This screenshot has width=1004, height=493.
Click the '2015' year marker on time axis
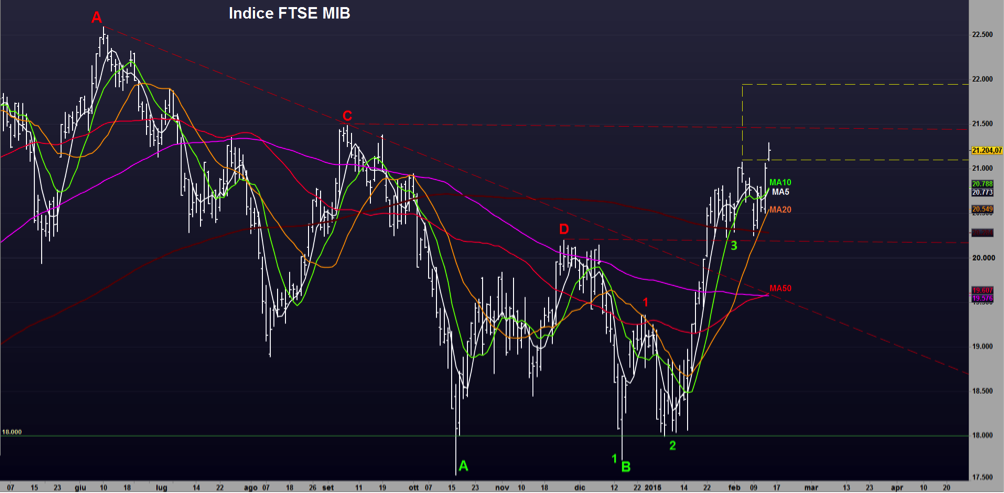click(x=654, y=487)
